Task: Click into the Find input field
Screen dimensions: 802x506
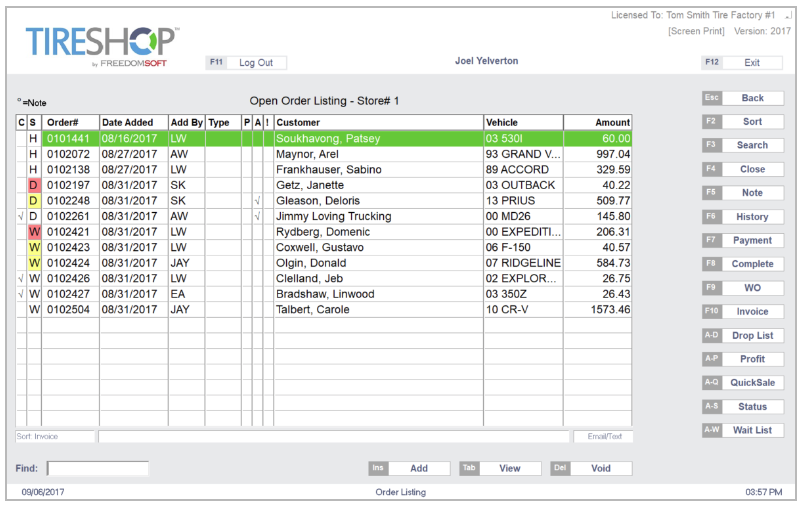Action: pos(98,468)
